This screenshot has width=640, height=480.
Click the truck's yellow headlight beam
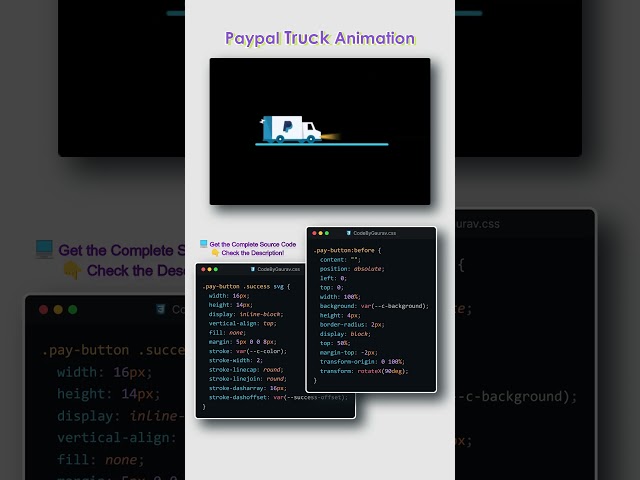click(331, 136)
